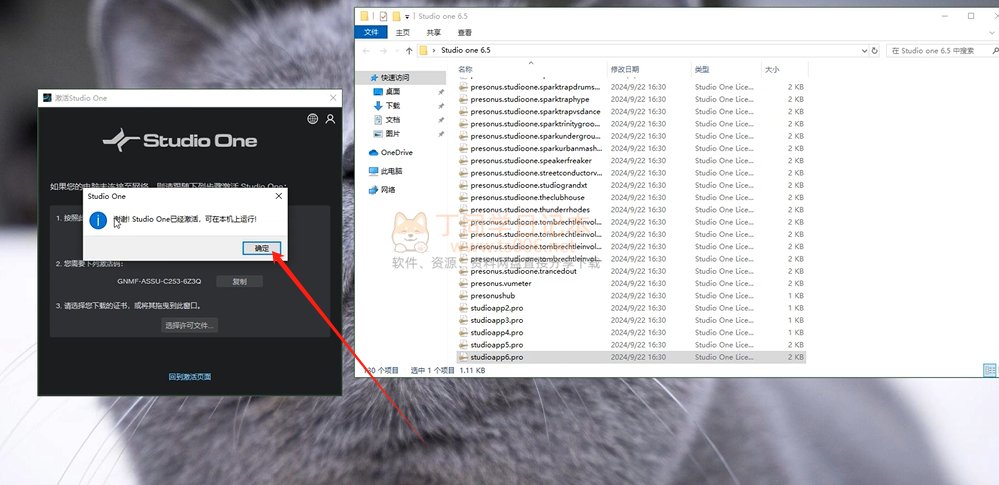999x485 pixels.
Task: Select 此电脑 in the sidebar
Action: pyautogui.click(x=392, y=172)
